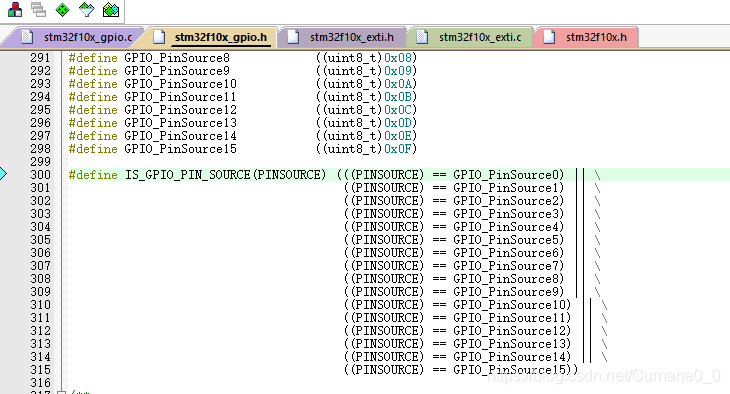Click (PINSOURCE) on line 303

click(387, 214)
